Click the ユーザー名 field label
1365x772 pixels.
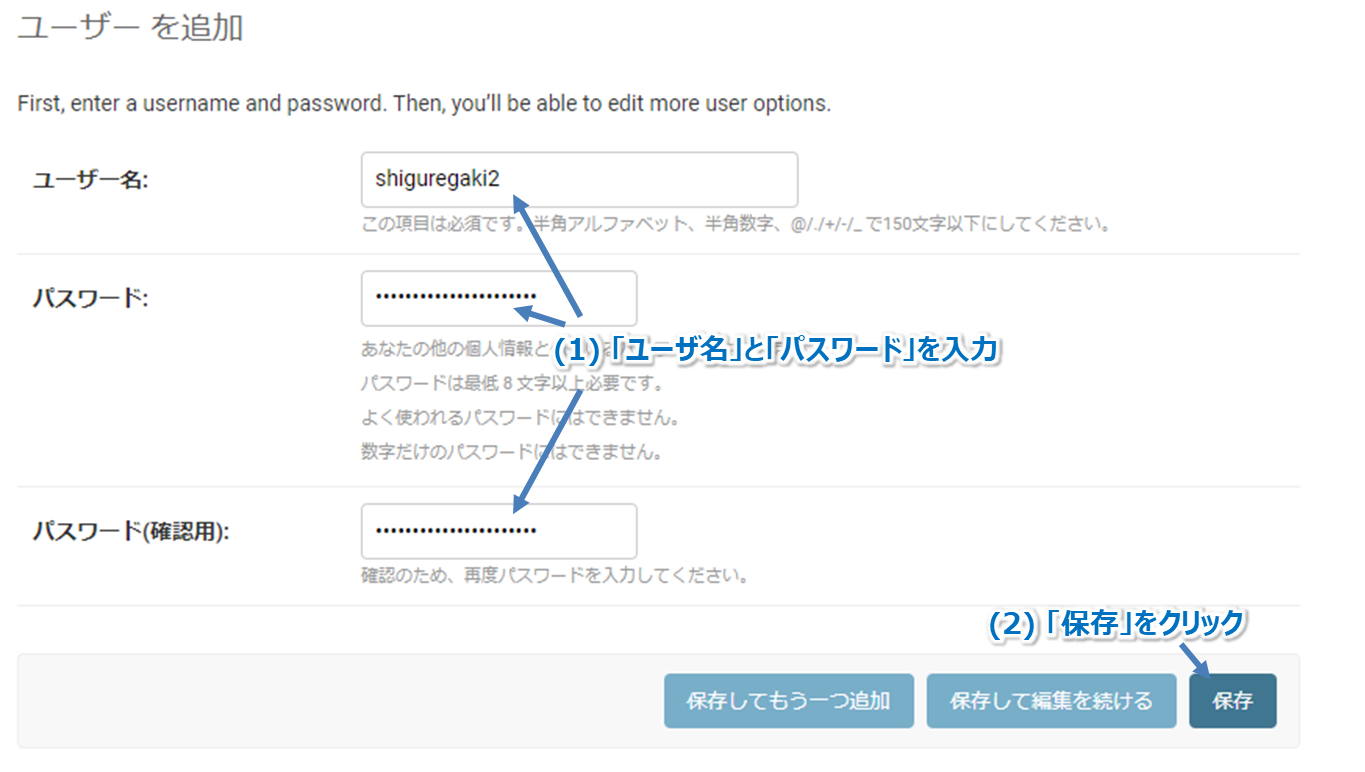91,181
